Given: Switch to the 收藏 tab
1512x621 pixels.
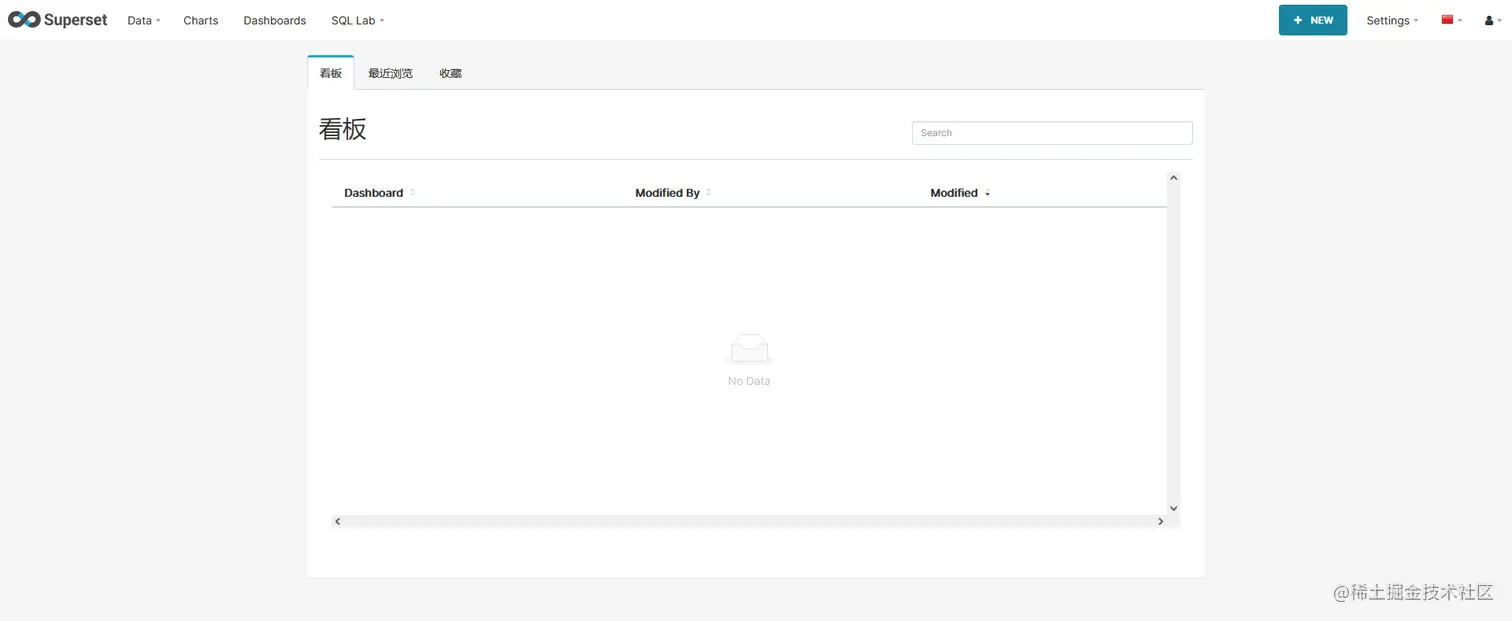Looking at the screenshot, I should pyautogui.click(x=451, y=73).
